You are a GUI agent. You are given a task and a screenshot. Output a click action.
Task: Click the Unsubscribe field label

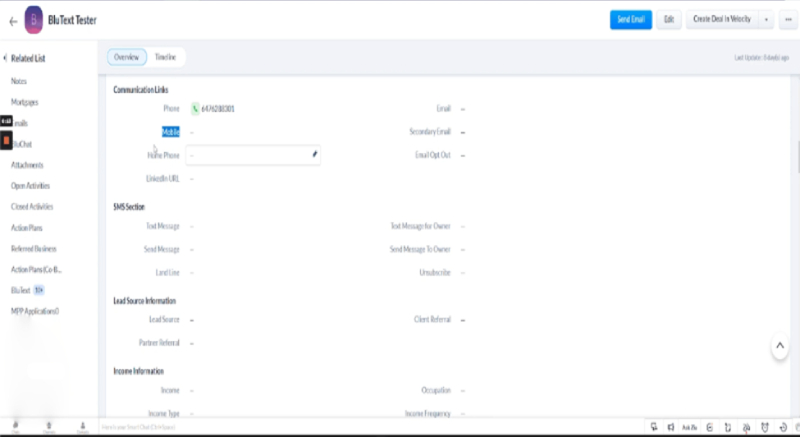click(x=435, y=273)
